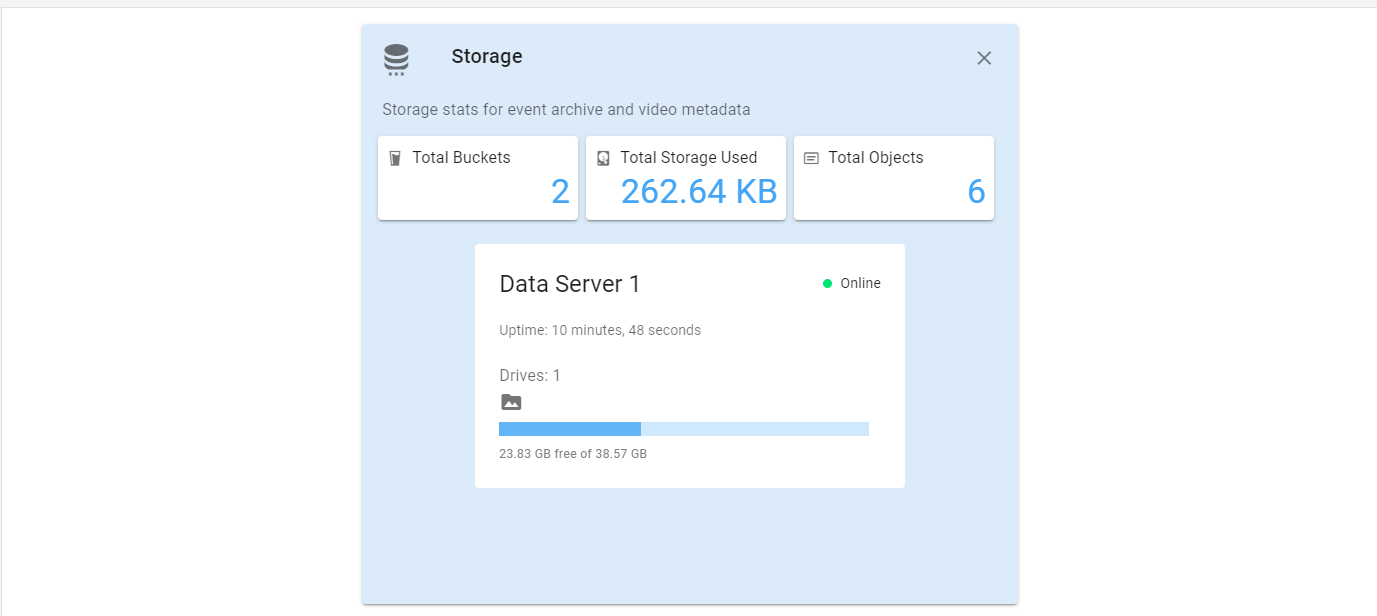Click the hard disk icon for Total Storage Used
The height and width of the screenshot is (616, 1377).
pos(604,157)
